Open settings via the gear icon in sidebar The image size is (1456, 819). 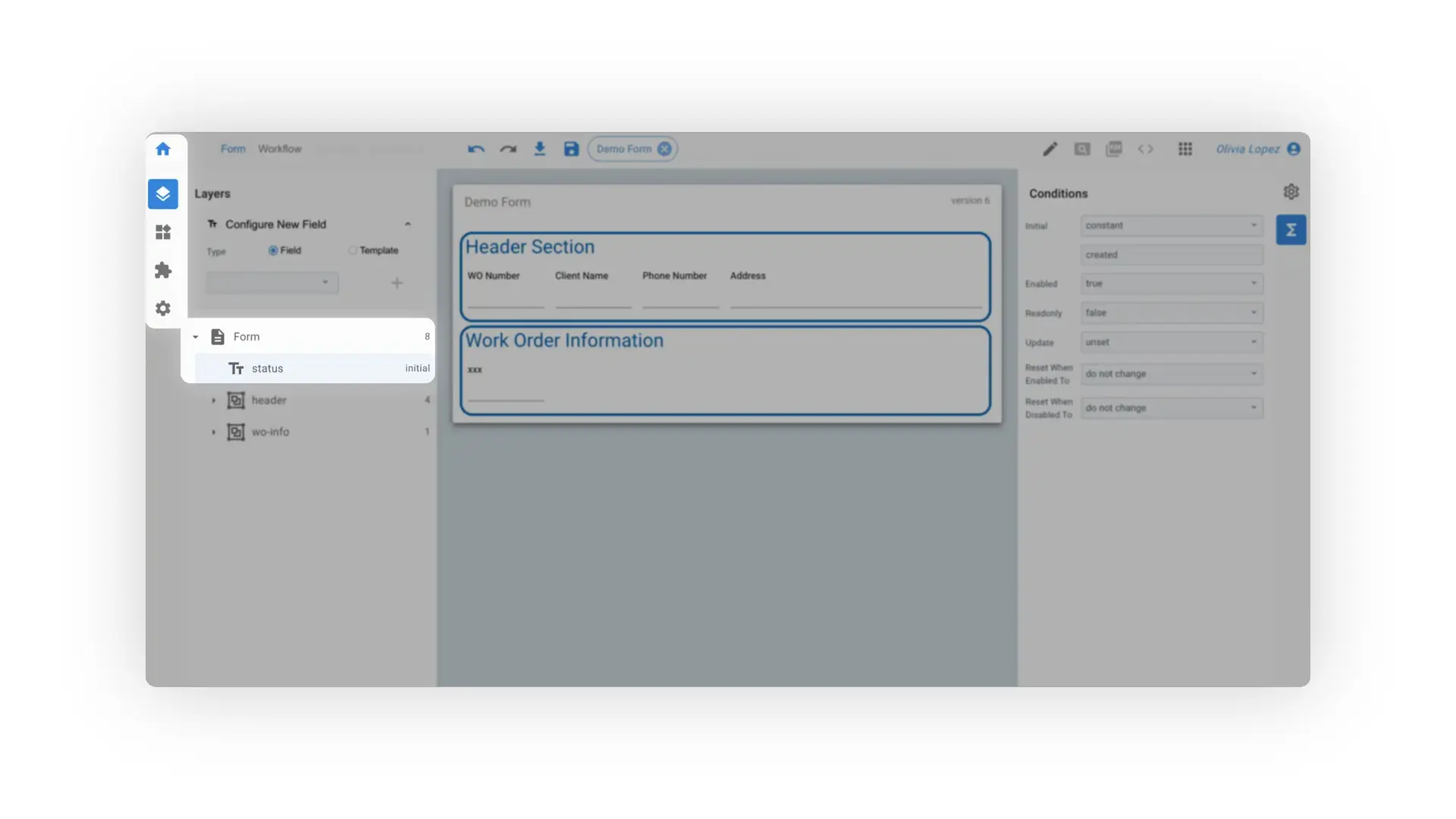[163, 308]
